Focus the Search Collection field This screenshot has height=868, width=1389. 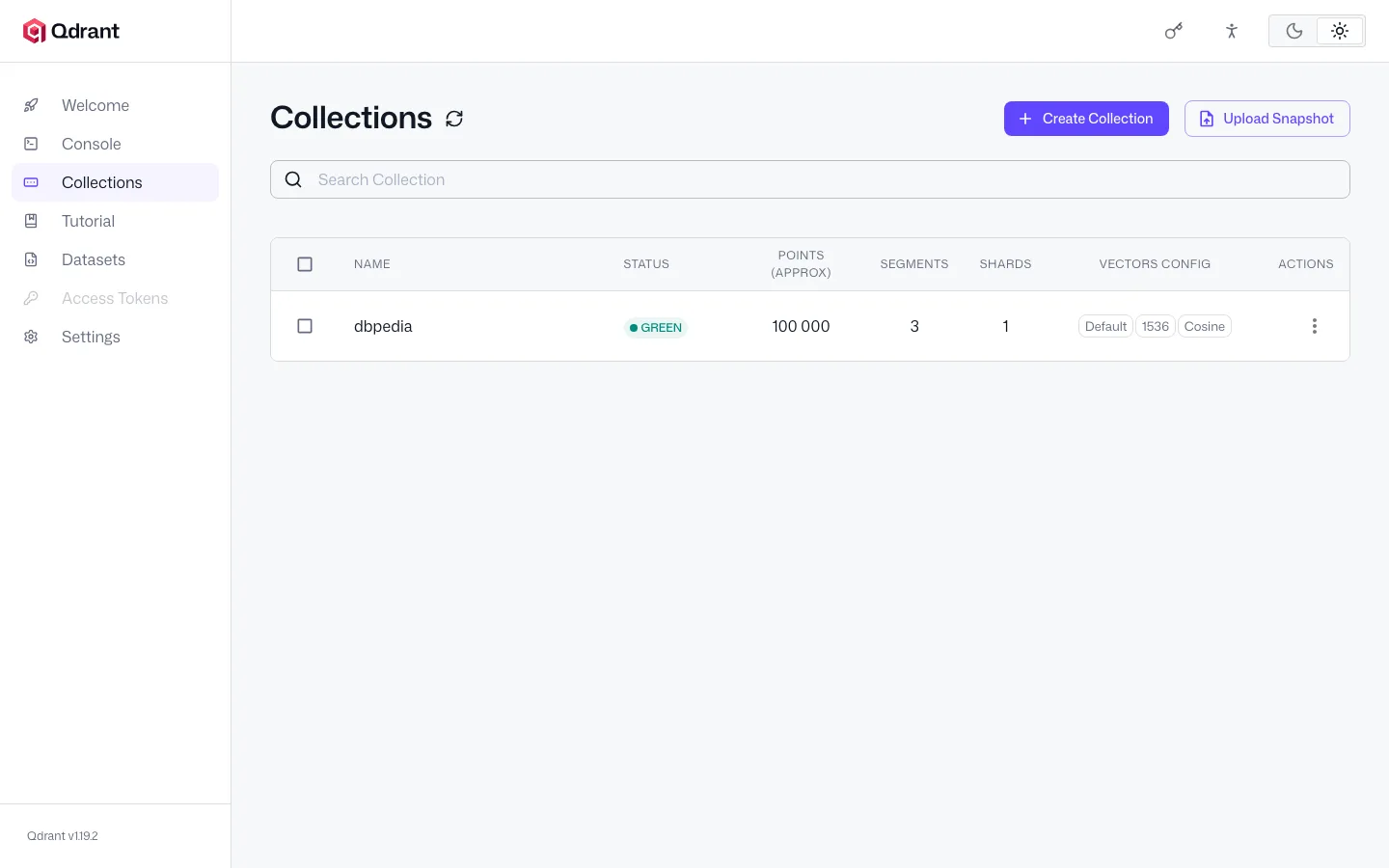[x=810, y=179]
